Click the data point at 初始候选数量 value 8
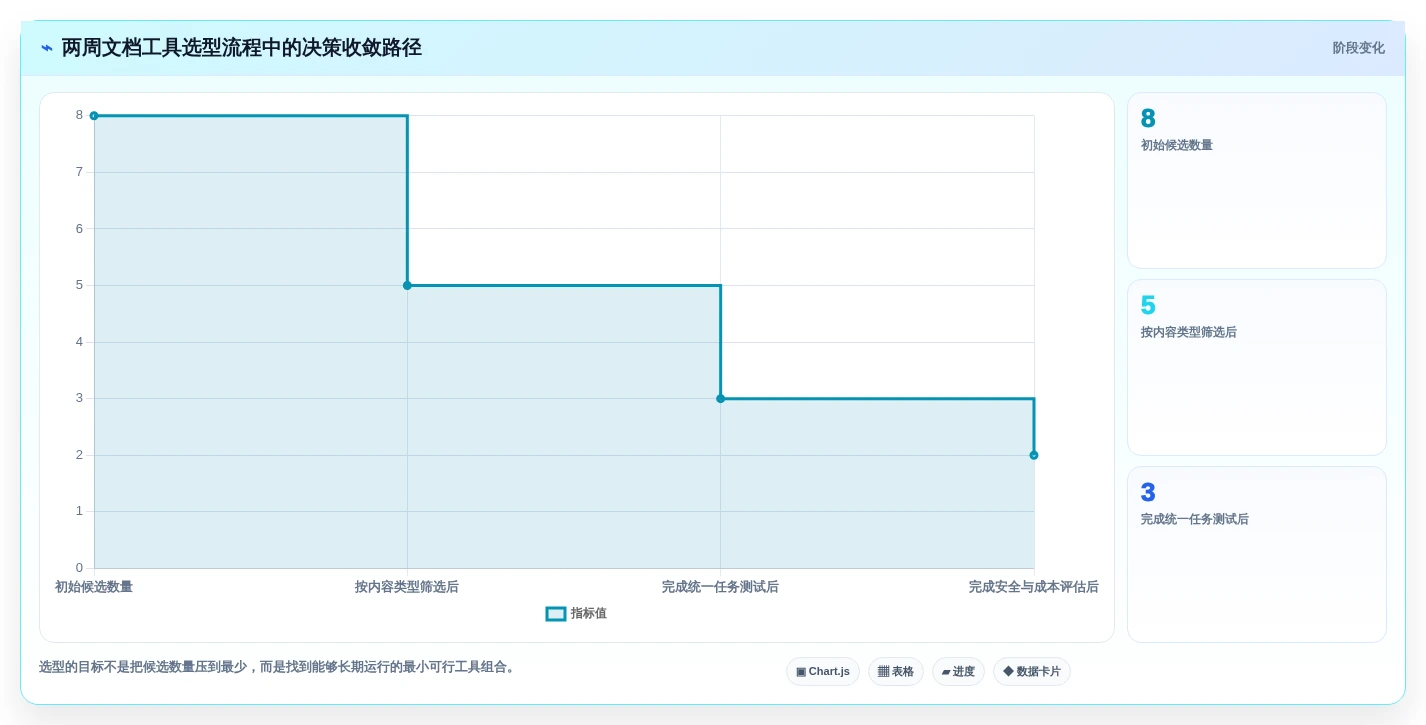 94,116
